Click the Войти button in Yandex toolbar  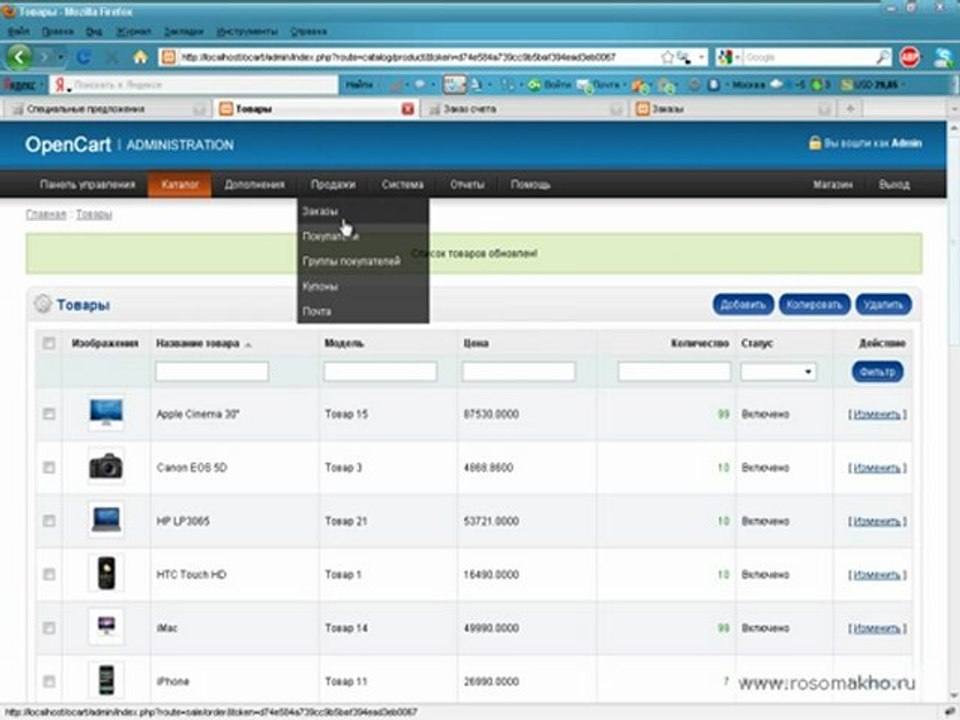tap(550, 84)
